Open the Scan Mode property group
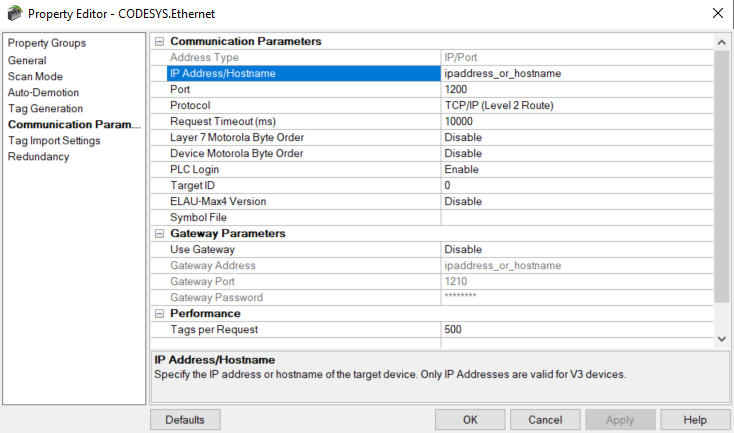Image resolution: width=734 pixels, height=433 pixels. click(35, 76)
